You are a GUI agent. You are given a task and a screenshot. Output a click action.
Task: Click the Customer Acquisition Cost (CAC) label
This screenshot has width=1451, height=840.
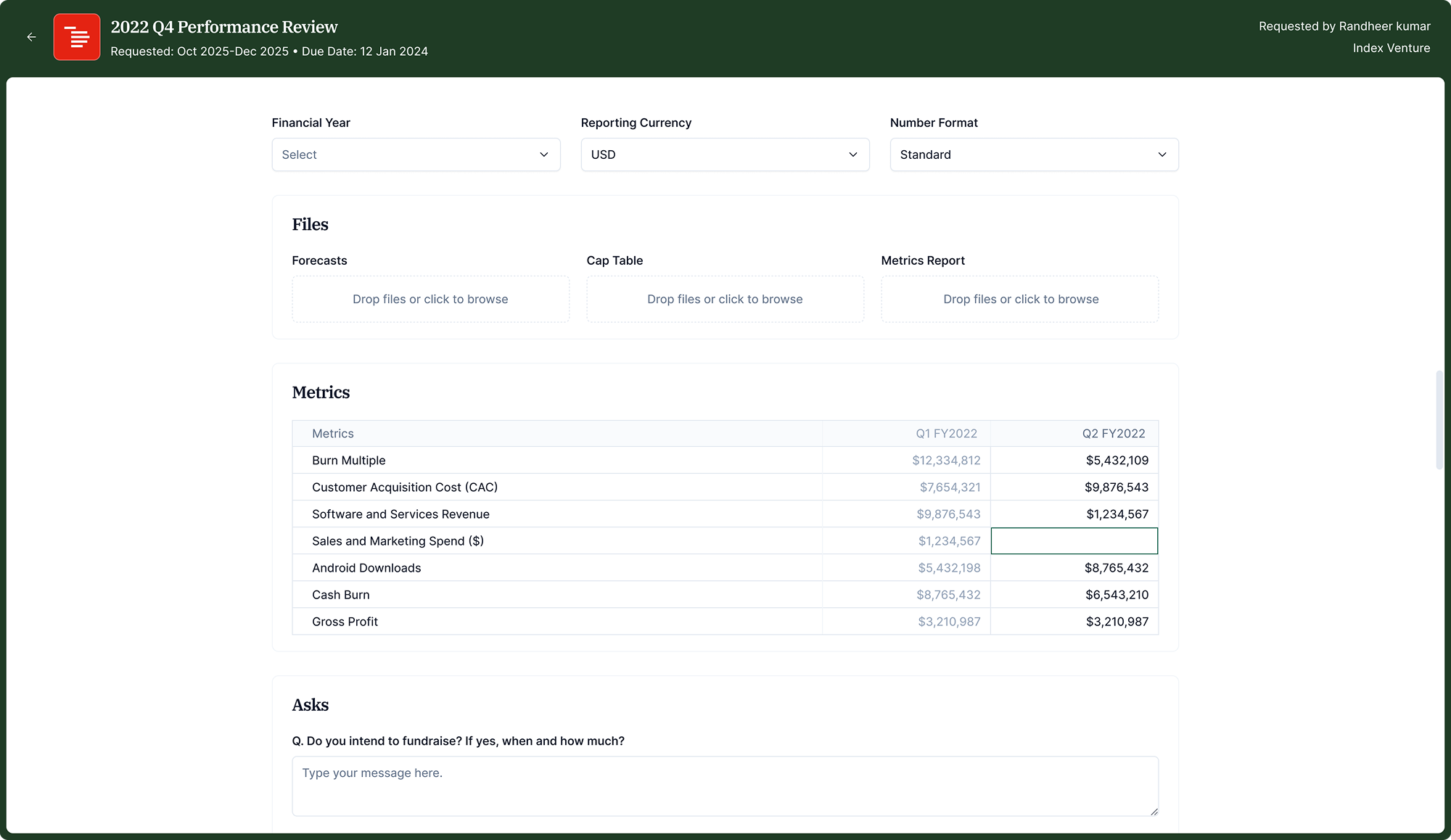tap(405, 487)
